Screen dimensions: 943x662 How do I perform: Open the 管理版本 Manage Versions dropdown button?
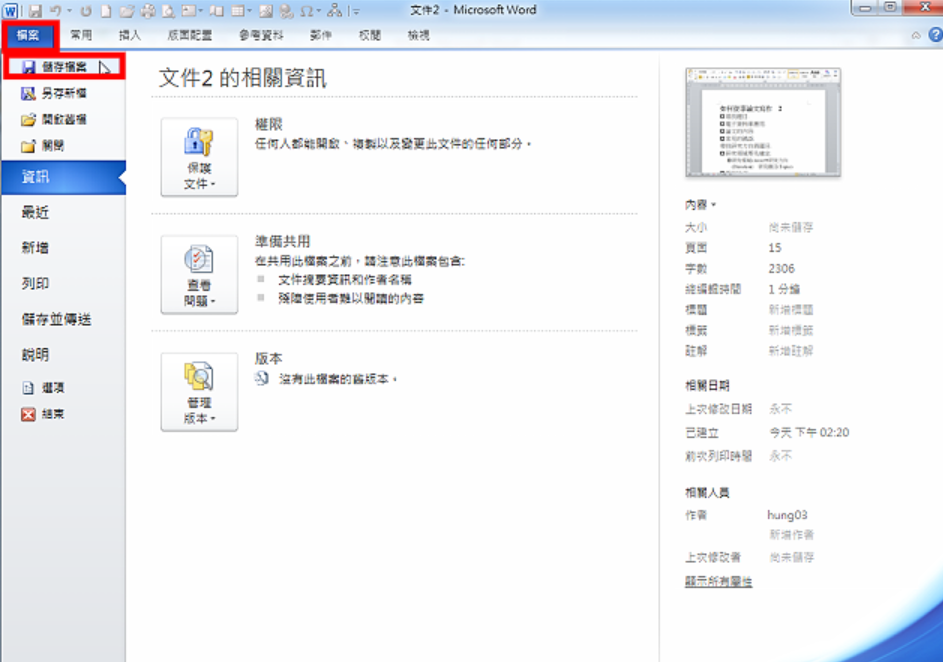pyautogui.click(x=199, y=391)
